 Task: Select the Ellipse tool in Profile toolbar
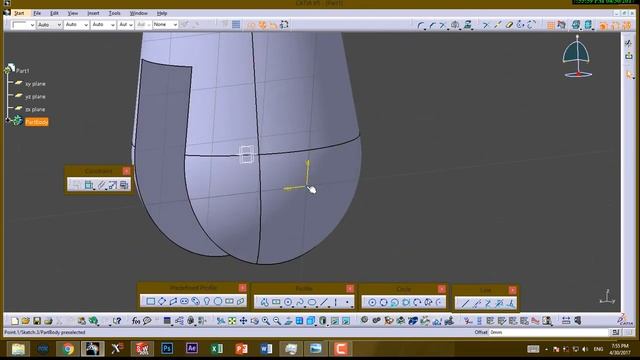click(x=312, y=302)
